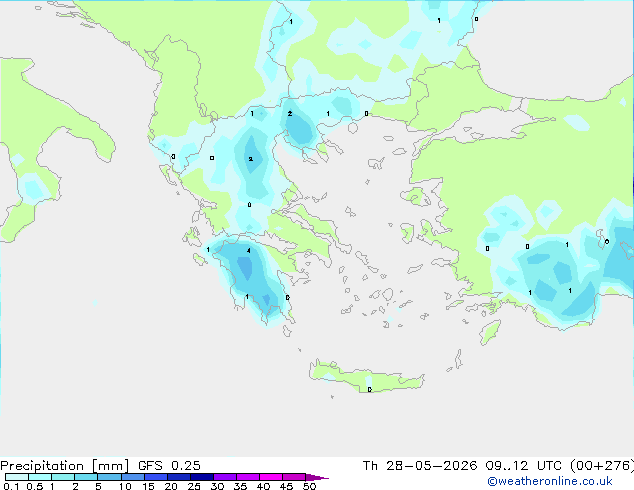Click the '35' legend scale label

coord(240,486)
